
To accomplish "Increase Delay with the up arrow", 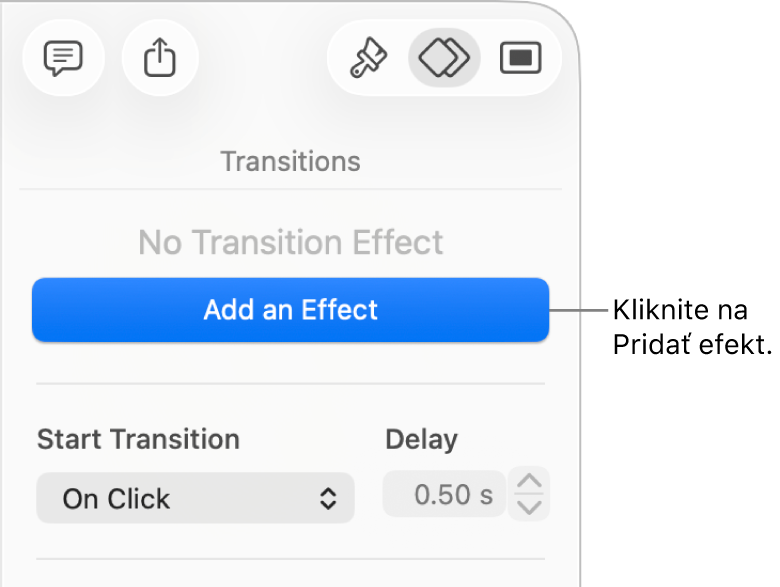I will pos(529,483).
